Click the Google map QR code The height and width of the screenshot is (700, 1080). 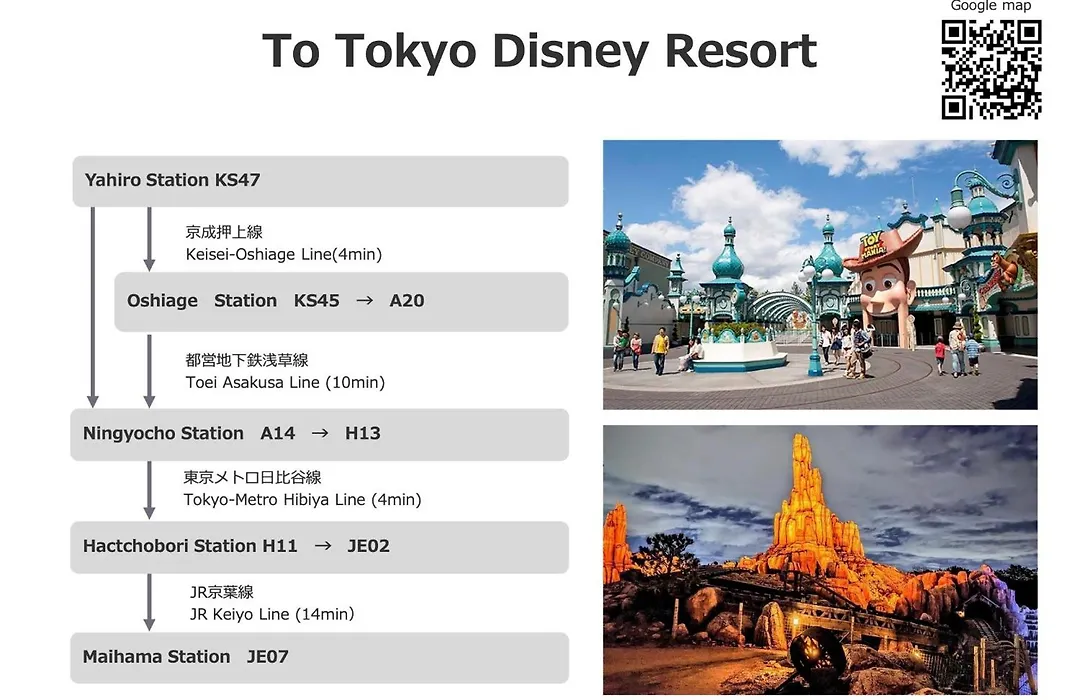991,69
